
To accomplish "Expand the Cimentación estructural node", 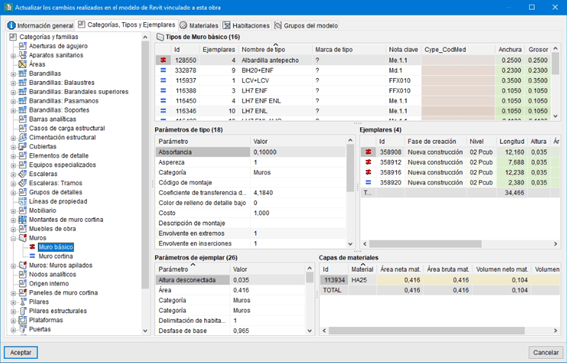I will click(x=13, y=138).
